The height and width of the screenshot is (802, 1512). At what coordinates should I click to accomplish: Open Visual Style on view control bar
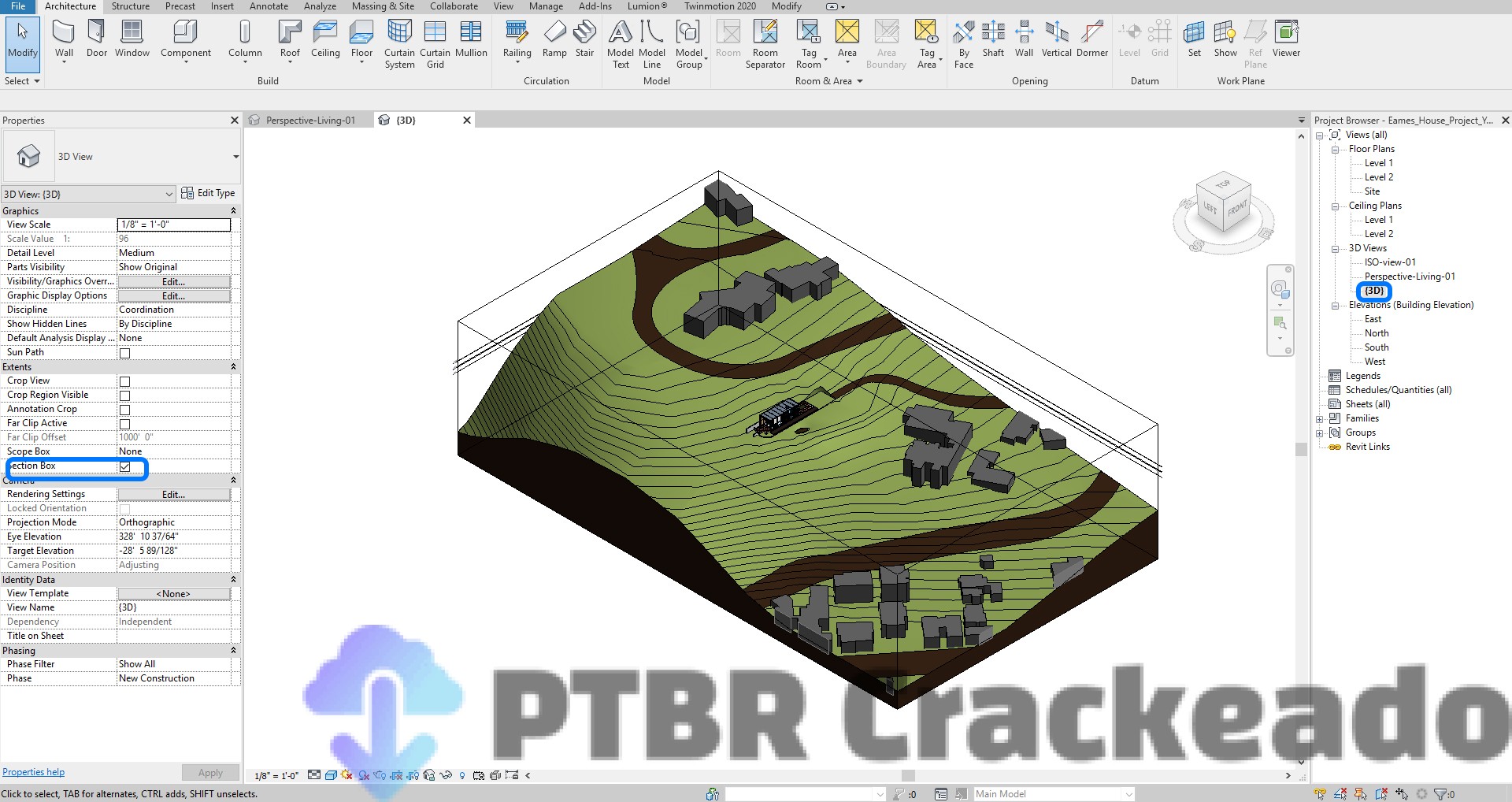point(332,775)
